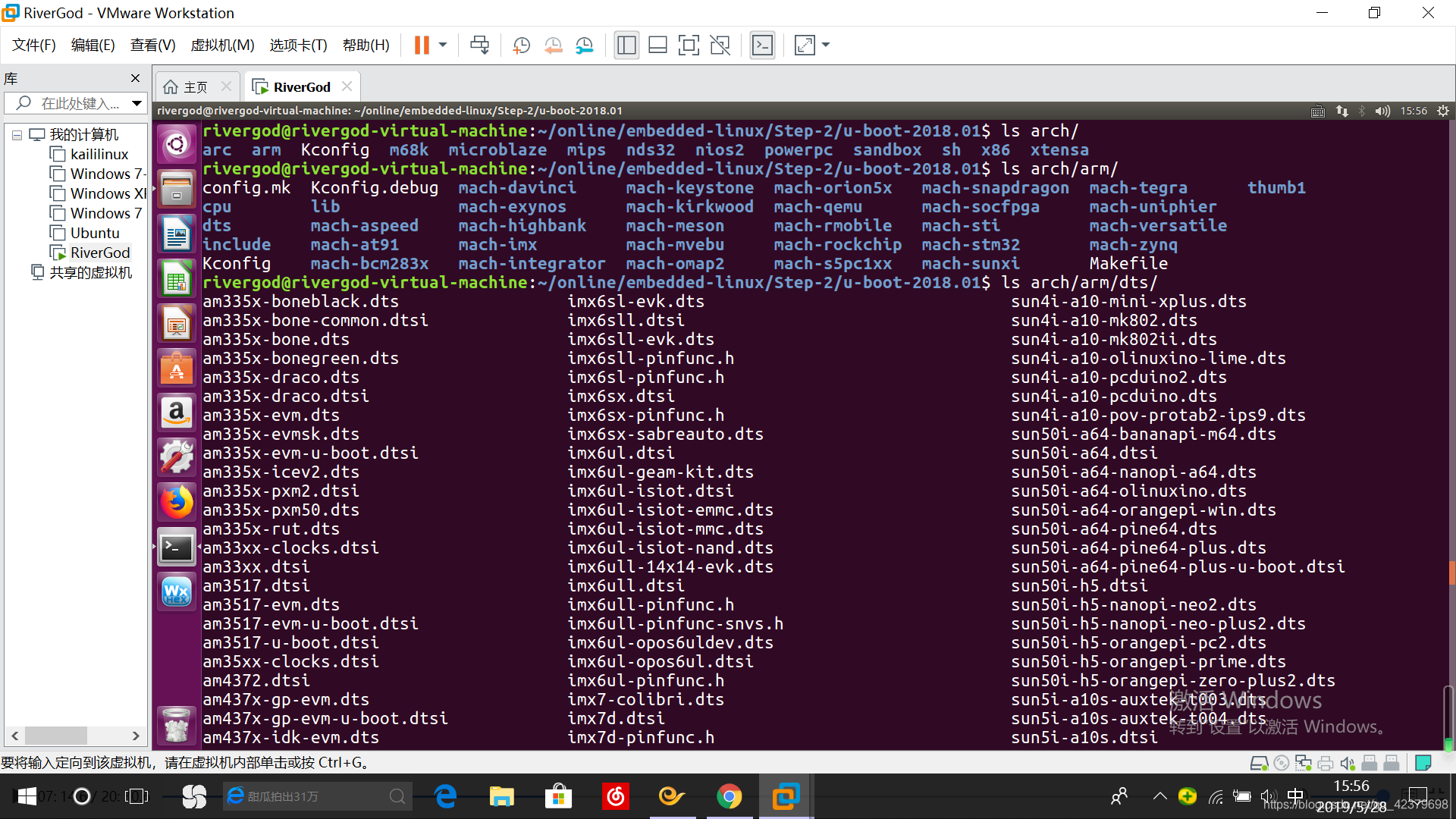Image resolution: width=1456 pixels, height=819 pixels.
Task: Open System Settings launcher icon
Action: (177, 457)
